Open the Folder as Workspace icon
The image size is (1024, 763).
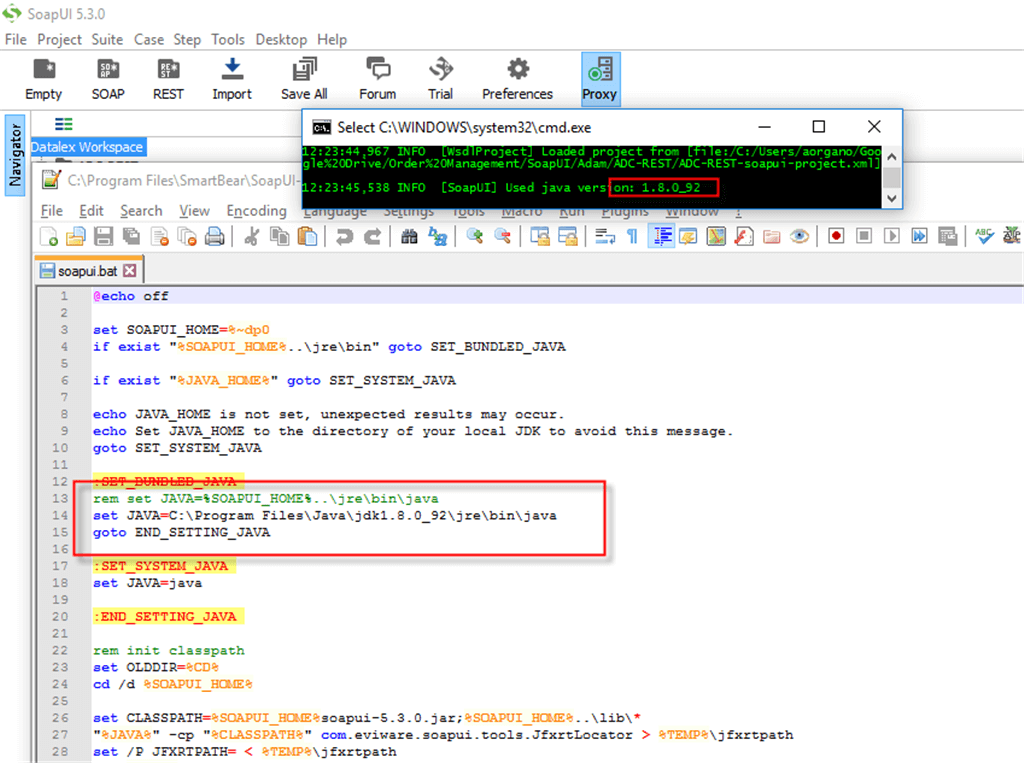(x=772, y=236)
